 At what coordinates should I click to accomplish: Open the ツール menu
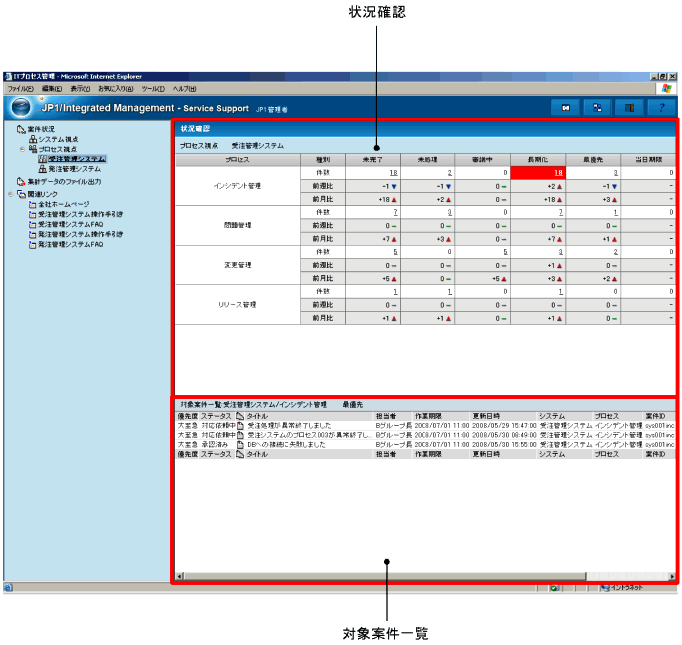click(x=153, y=88)
